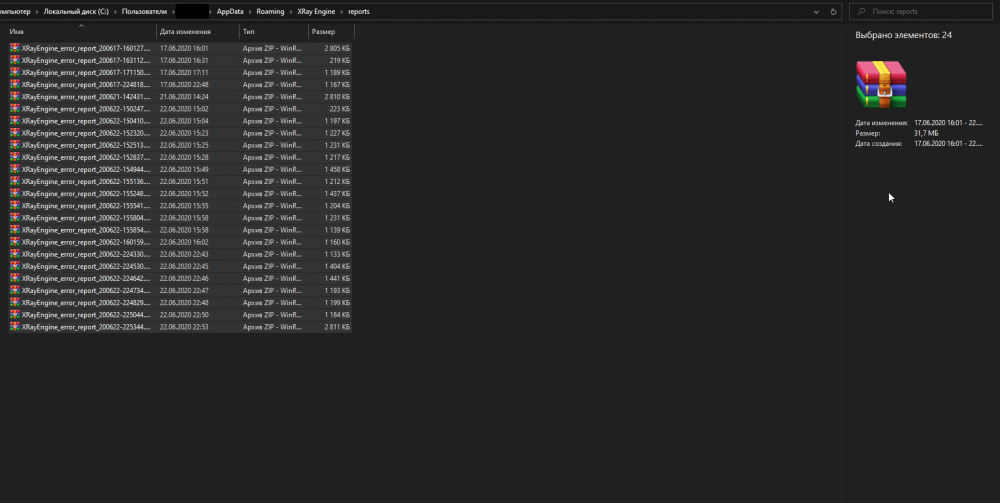This screenshot has width=1000, height=503.
Task: Click the archive icon of report 200622-155854
Action: [x=15, y=230]
